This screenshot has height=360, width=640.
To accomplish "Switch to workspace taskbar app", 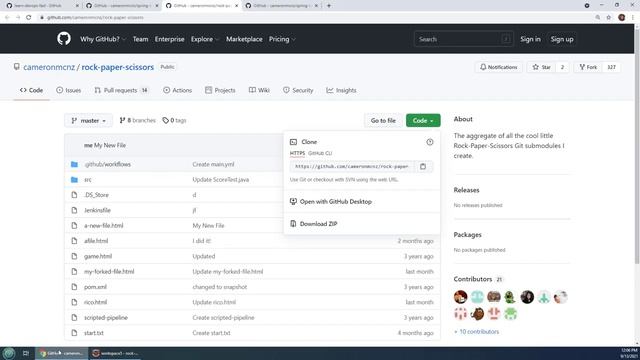I will point(116,353).
